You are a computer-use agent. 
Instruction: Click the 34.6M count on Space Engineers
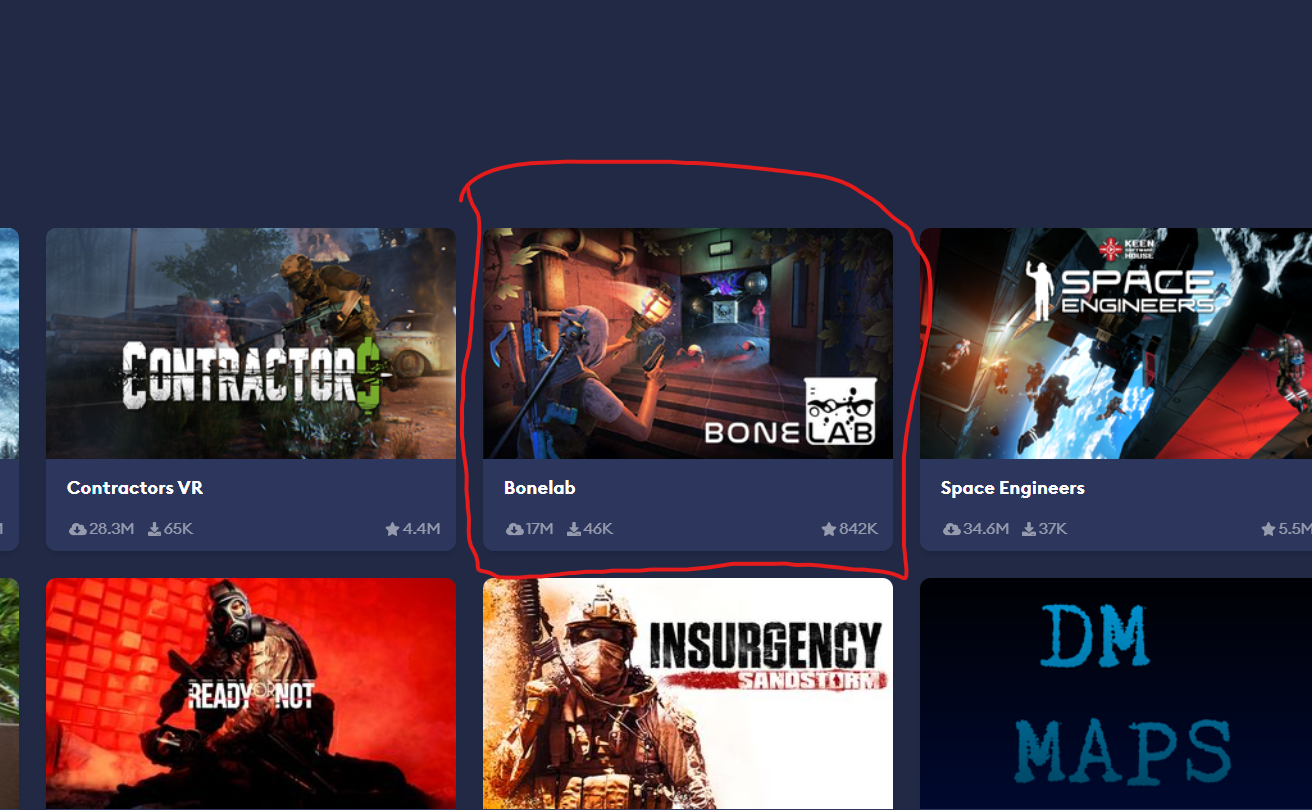pyautogui.click(x=986, y=529)
